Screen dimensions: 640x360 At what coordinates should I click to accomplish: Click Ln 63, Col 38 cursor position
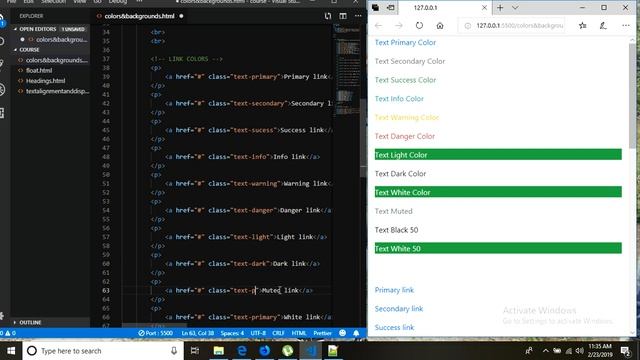(198, 333)
